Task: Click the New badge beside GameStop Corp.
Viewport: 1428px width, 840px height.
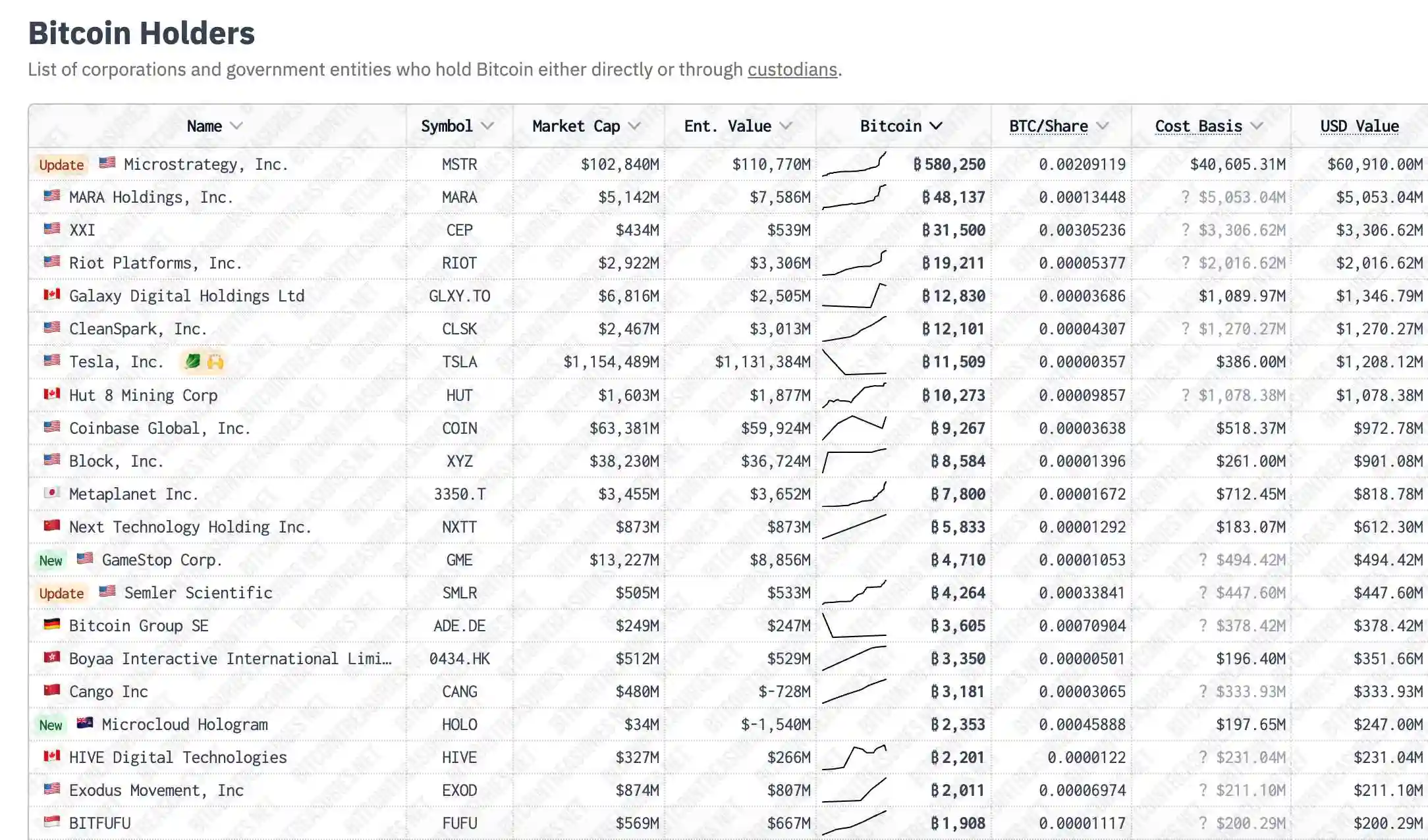Action: 51,560
